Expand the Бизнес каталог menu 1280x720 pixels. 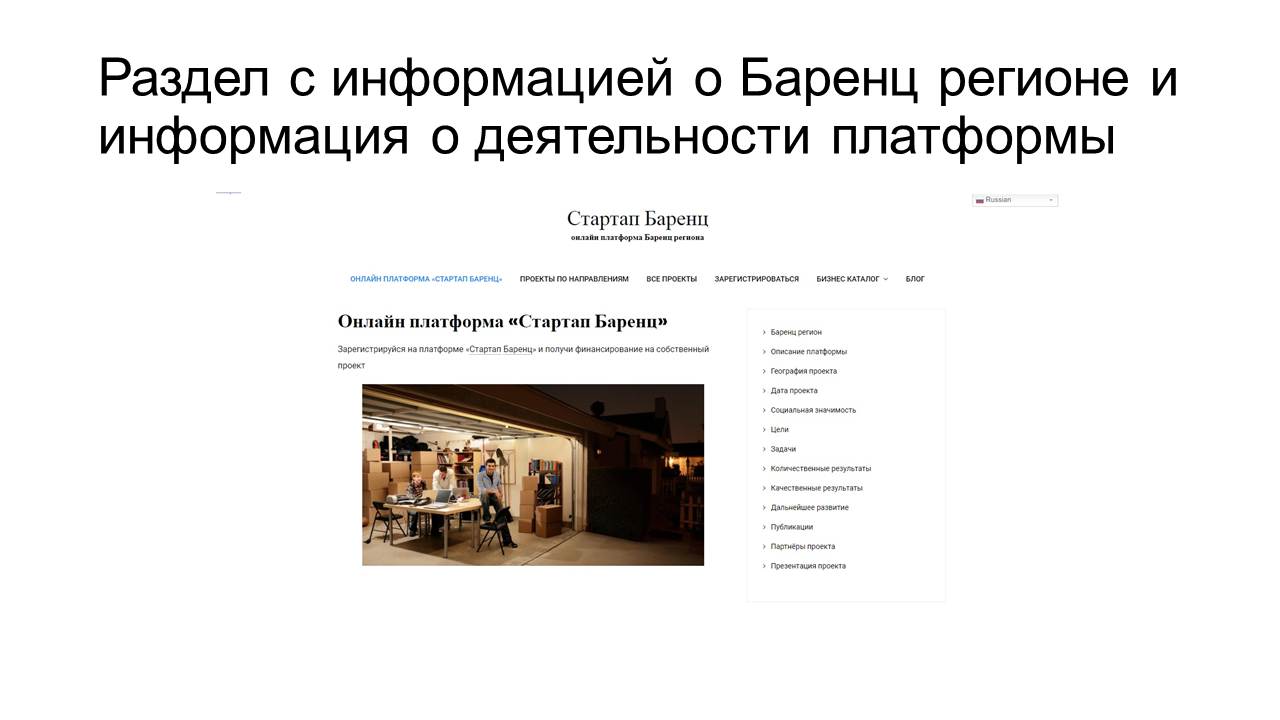tap(852, 279)
